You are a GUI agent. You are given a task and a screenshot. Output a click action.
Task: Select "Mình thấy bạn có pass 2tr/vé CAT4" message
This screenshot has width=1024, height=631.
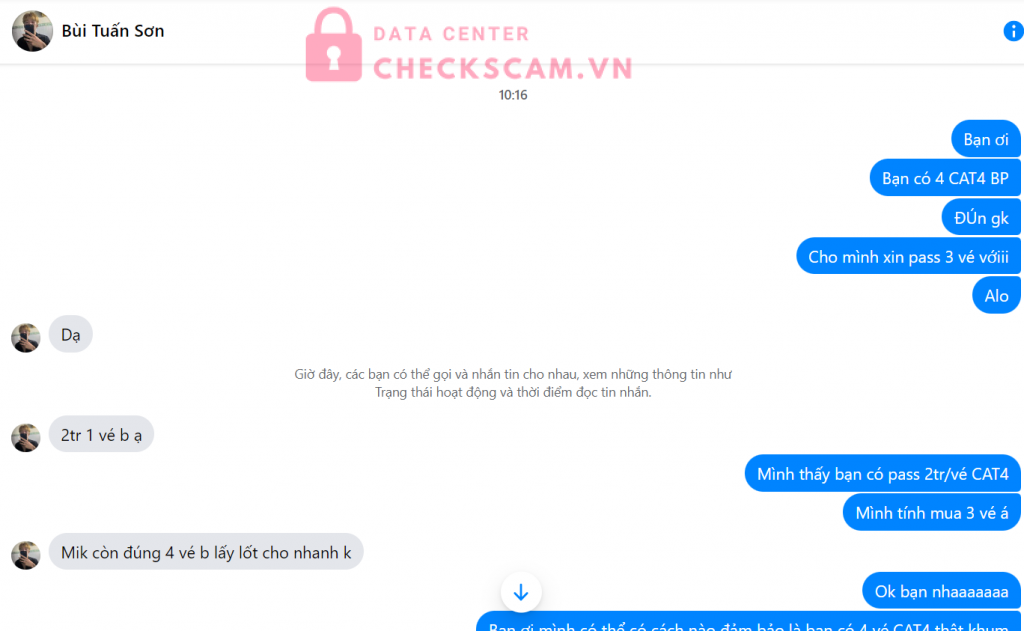click(882, 474)
